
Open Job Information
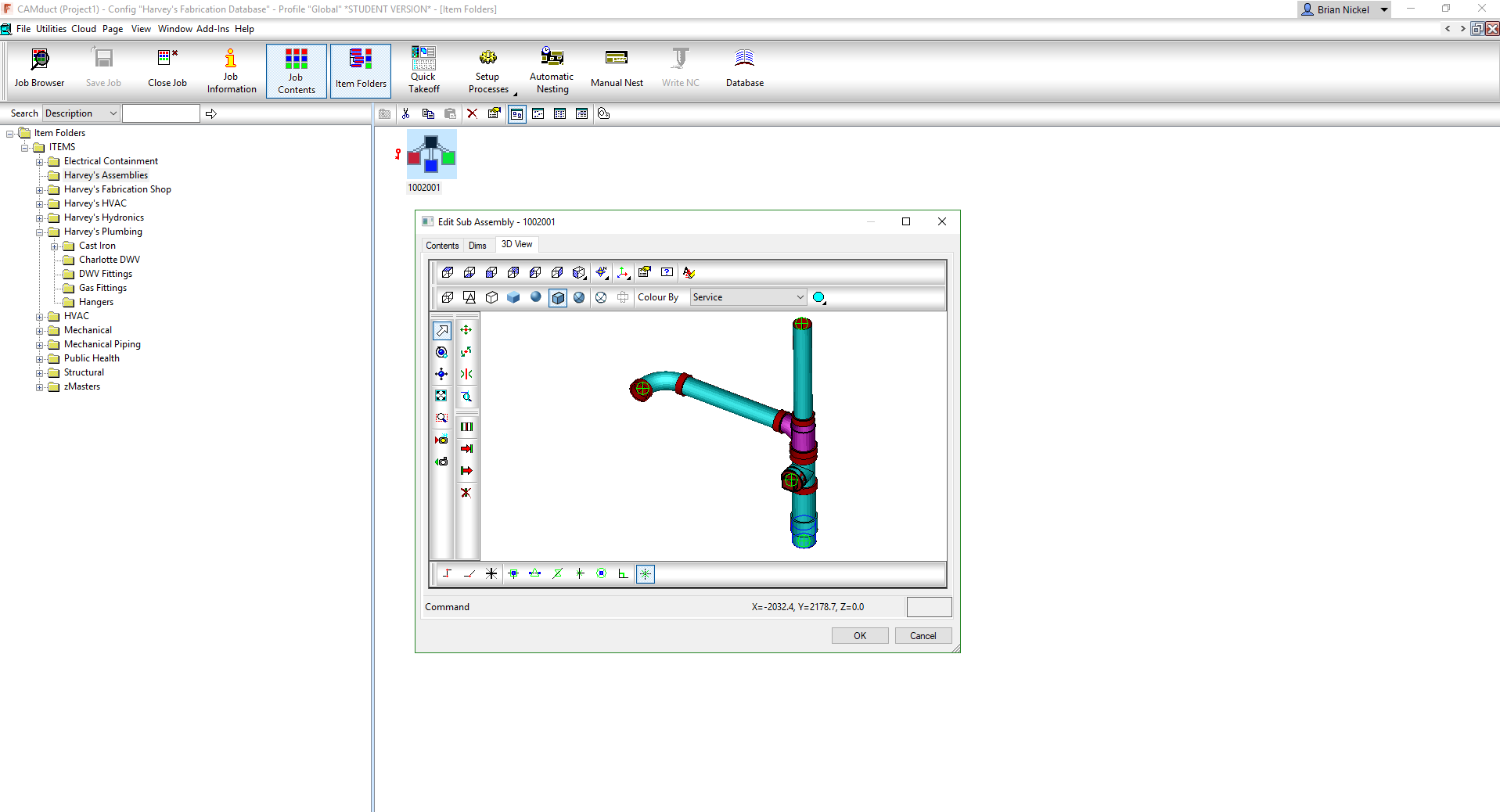231,70
